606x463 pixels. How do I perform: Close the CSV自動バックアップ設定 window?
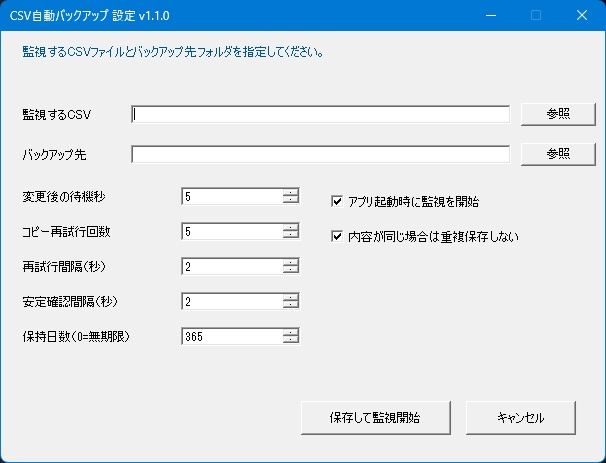582,15
